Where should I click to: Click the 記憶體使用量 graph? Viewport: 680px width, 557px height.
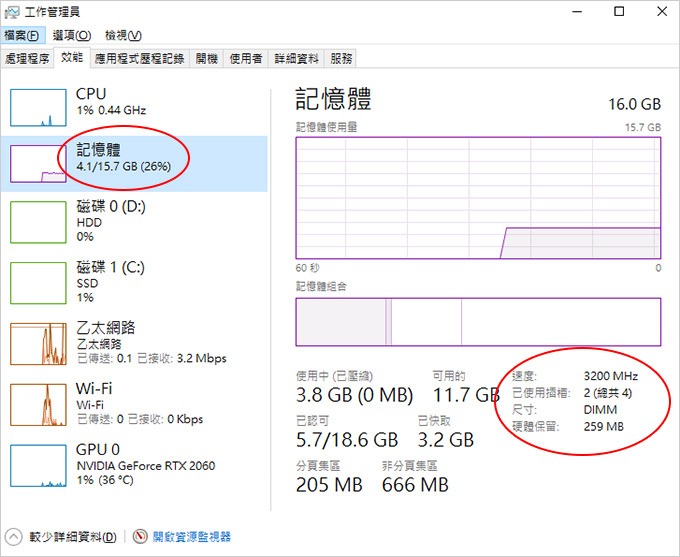[x=478, y=198]
